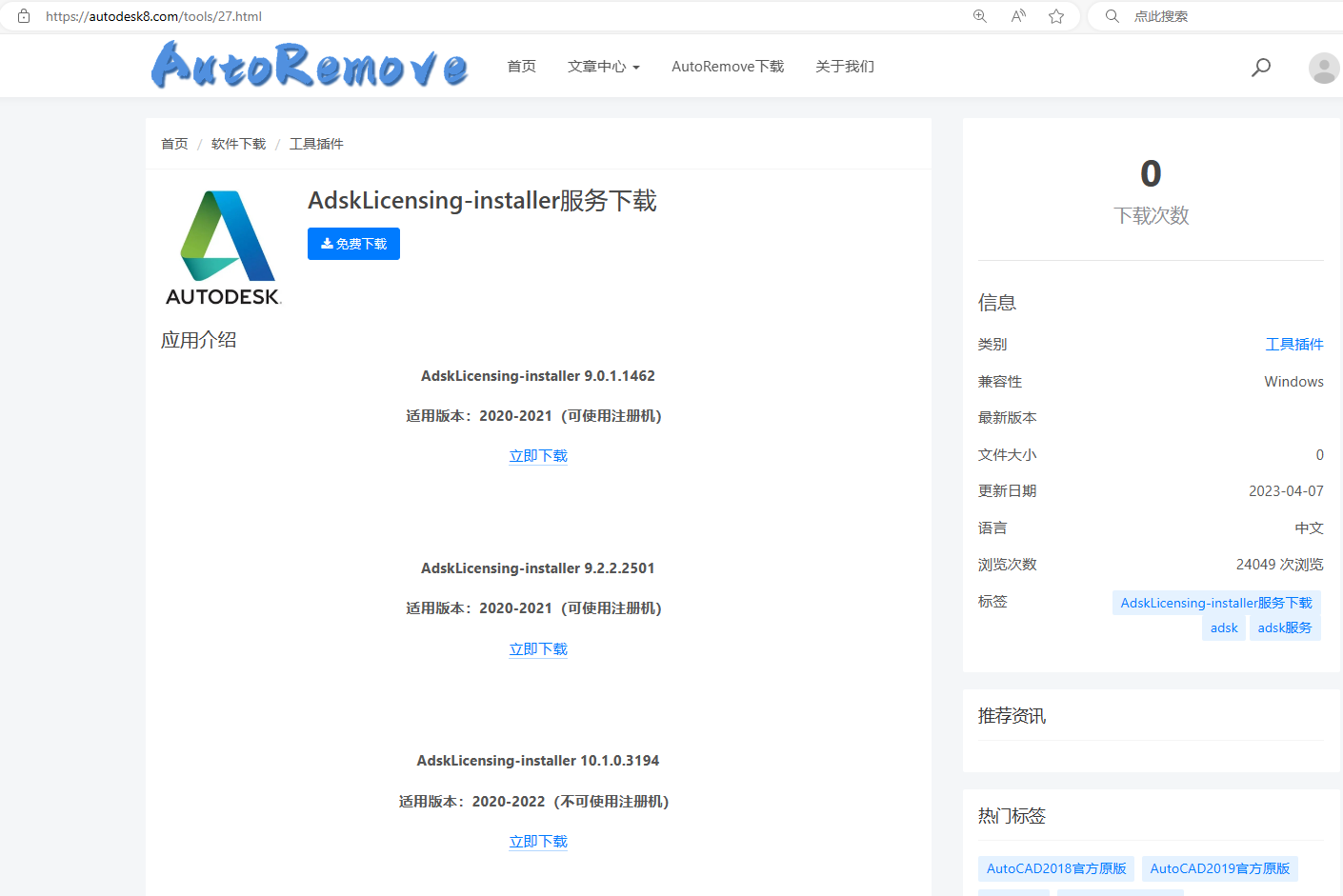This screenshot has height=896, width=1343.
Task: Open the 软件下载 breadcrumb link
Action: pos(238,144)
